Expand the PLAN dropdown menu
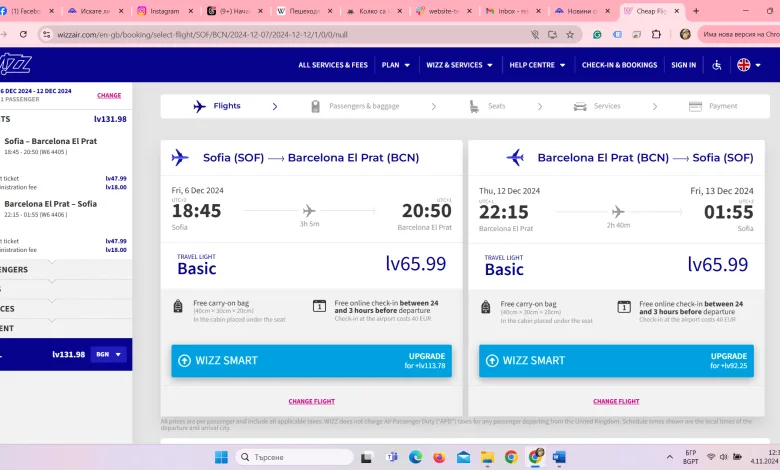 tap(395, 65)
